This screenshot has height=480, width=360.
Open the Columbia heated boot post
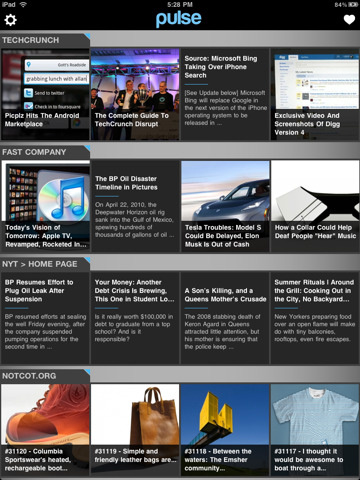click(45, 430)
